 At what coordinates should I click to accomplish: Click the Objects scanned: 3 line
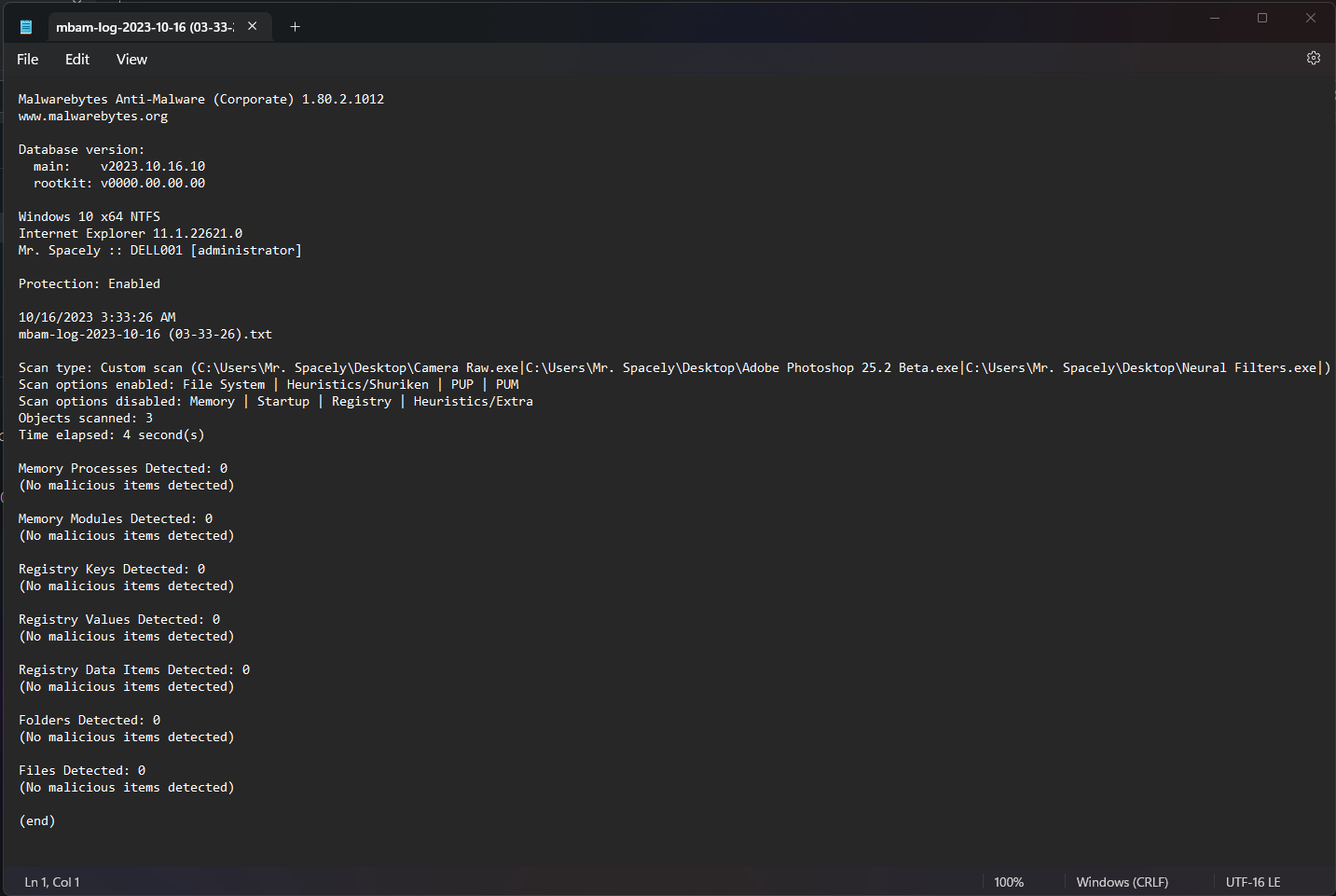(86, 418)
